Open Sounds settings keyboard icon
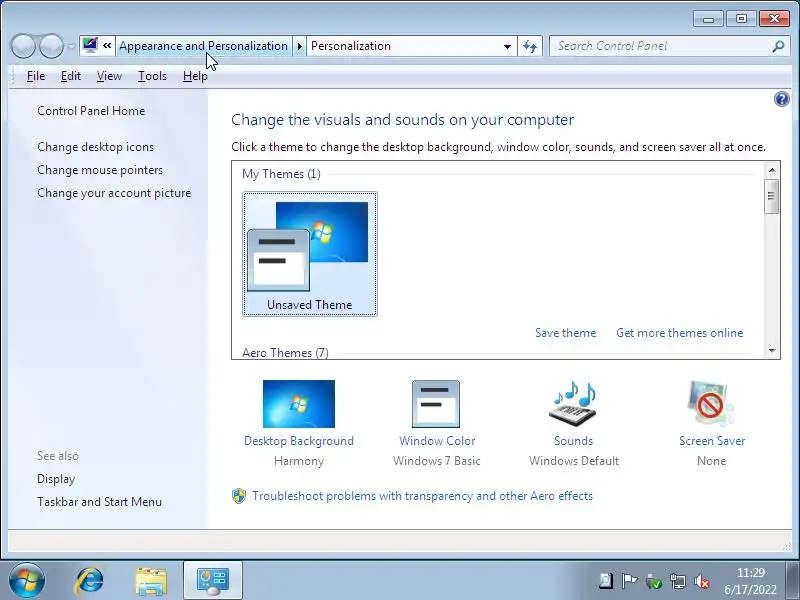The image size is (800, 600). [x=573, y=404]
